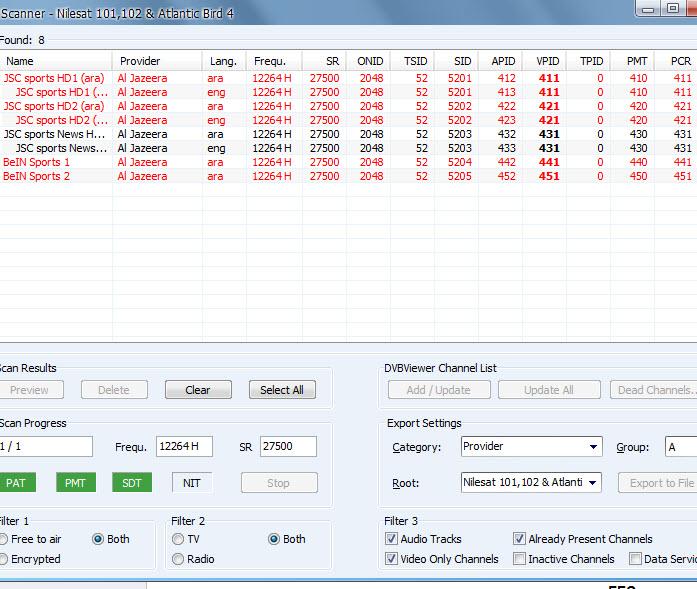Click the PCR column header
The image size is (697, 589).
coord(676,61)
